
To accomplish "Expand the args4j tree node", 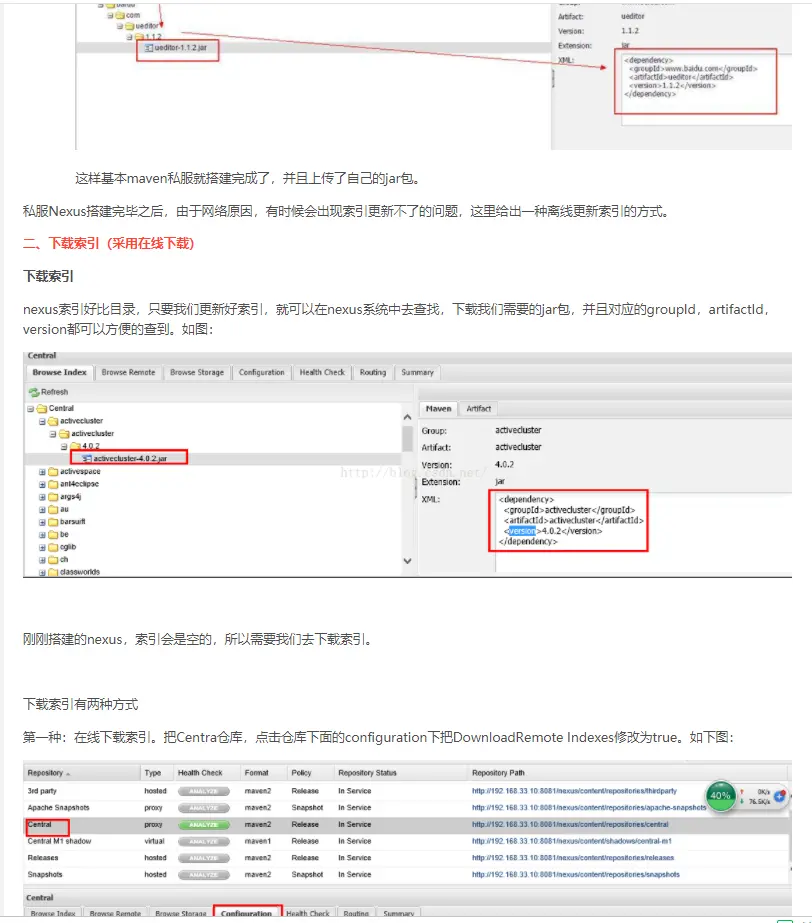I will pyautogui.click(x=42, y=497).
